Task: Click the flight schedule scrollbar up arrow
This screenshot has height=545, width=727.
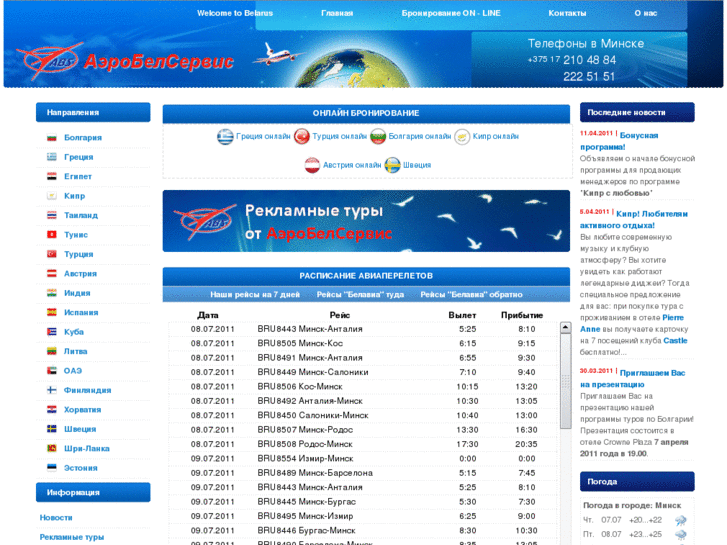Action: 566,327
